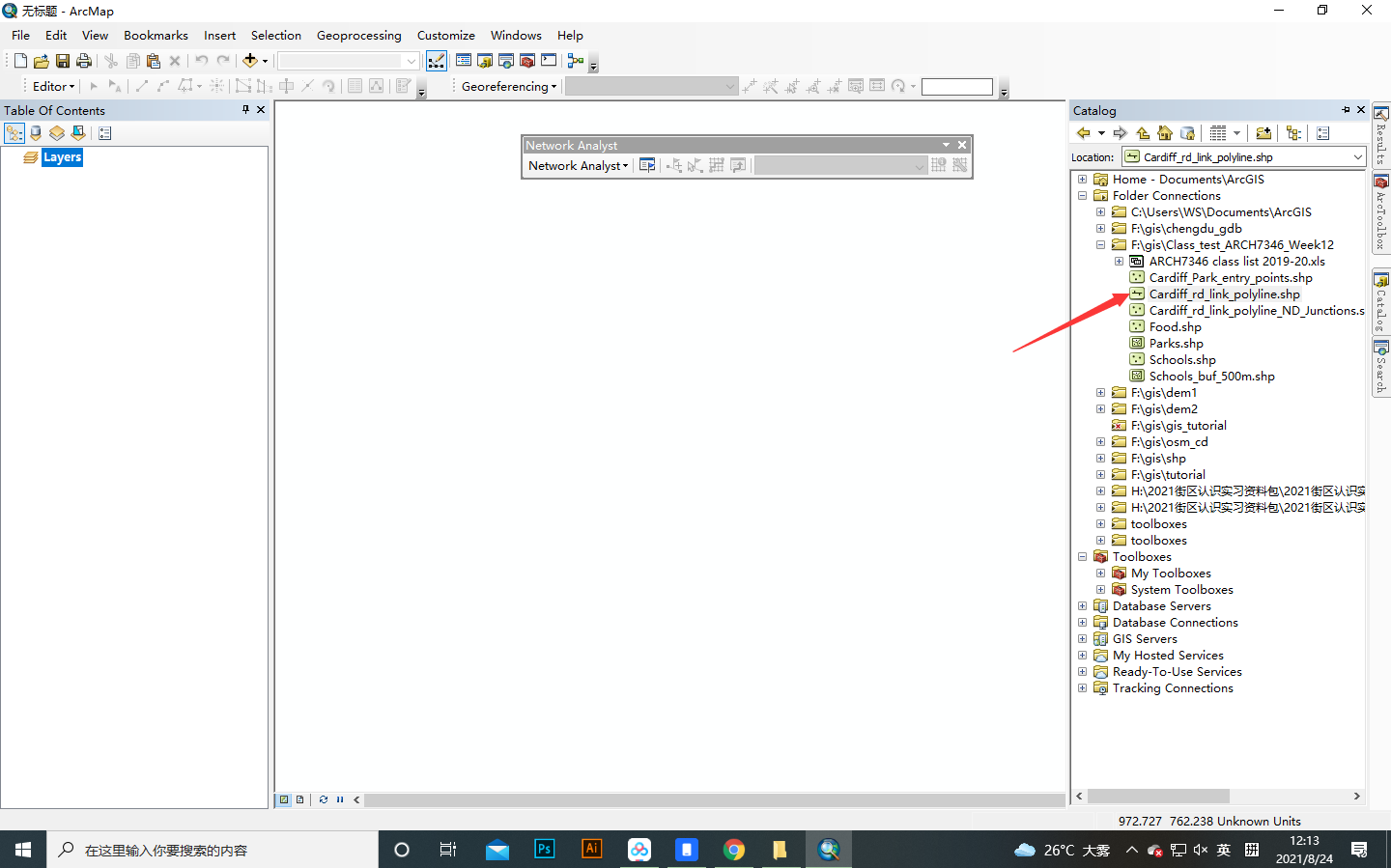Open the Catalog home folder
The height and width of the screenshot is (868, 1391).
(1165, 133)
